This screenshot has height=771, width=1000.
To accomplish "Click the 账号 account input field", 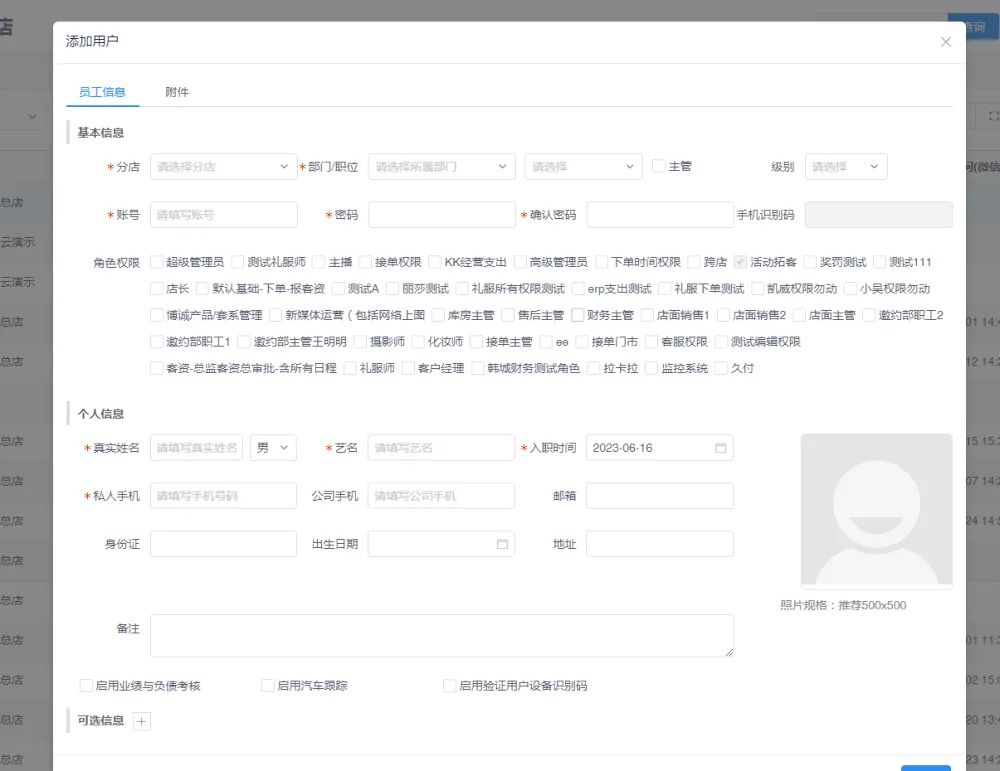I will [x=223, y=215].
